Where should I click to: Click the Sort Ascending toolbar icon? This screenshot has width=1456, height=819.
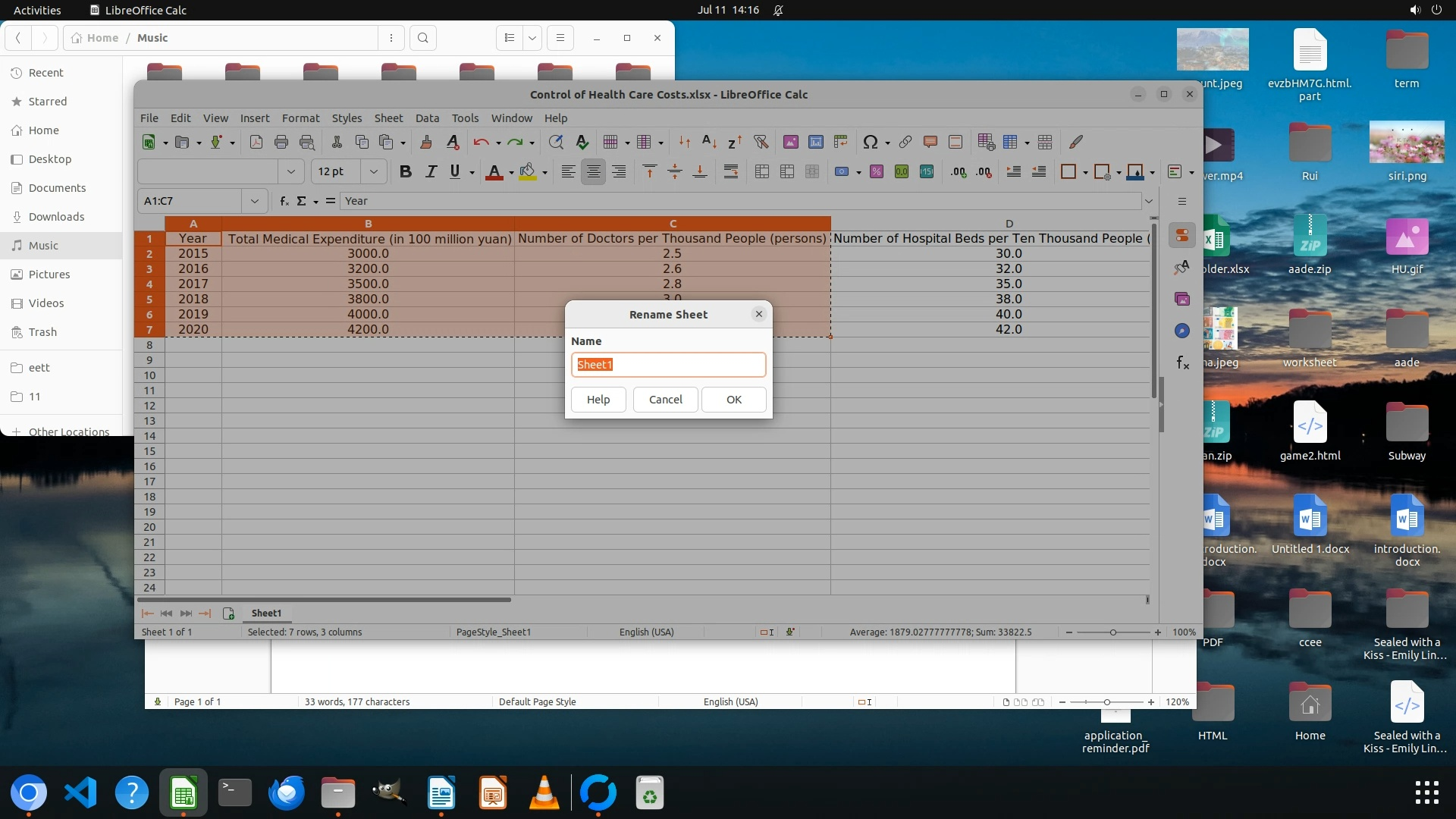click(709, 142)
